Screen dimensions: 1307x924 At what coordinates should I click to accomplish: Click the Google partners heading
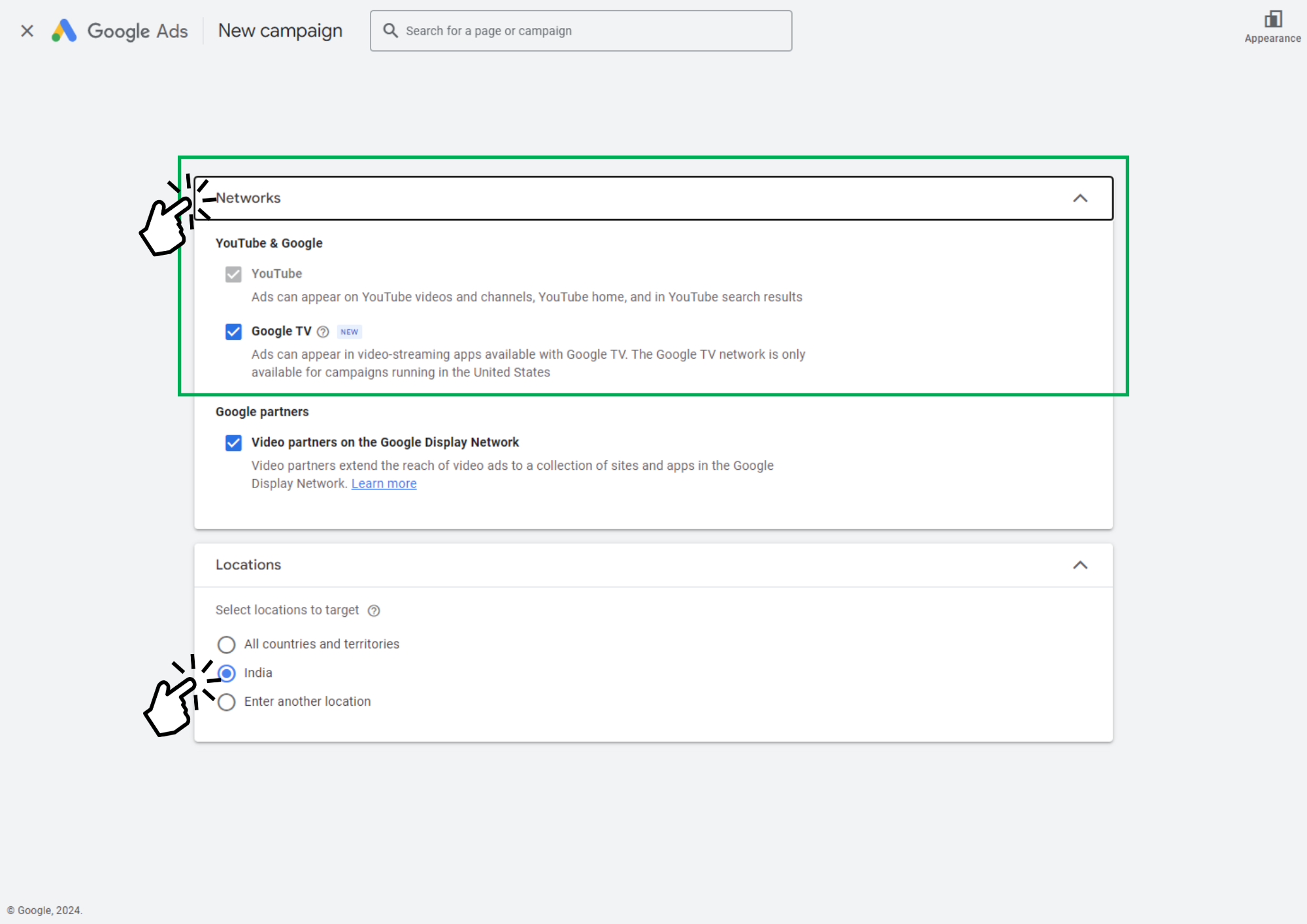click(262, 412)
